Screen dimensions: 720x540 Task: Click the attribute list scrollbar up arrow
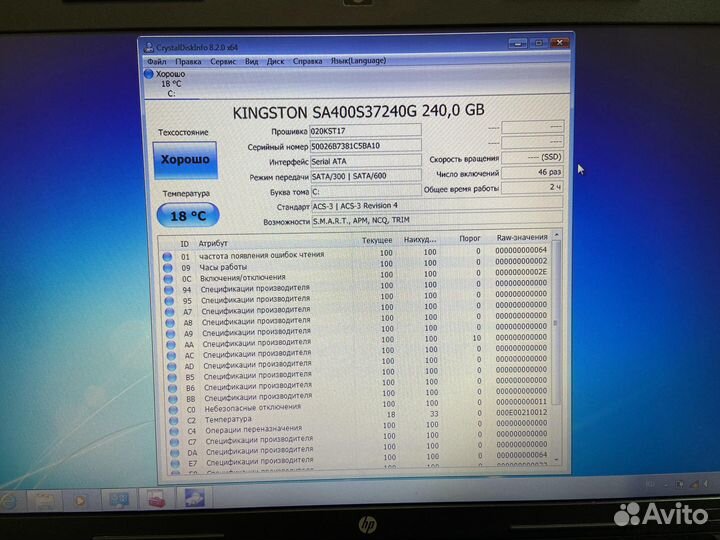pyautogui.click(x=557, y=235)
